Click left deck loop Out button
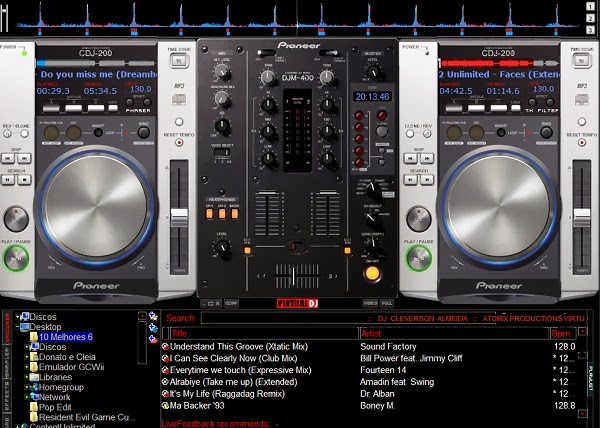The image size is (600, 428). click(73, 133)
